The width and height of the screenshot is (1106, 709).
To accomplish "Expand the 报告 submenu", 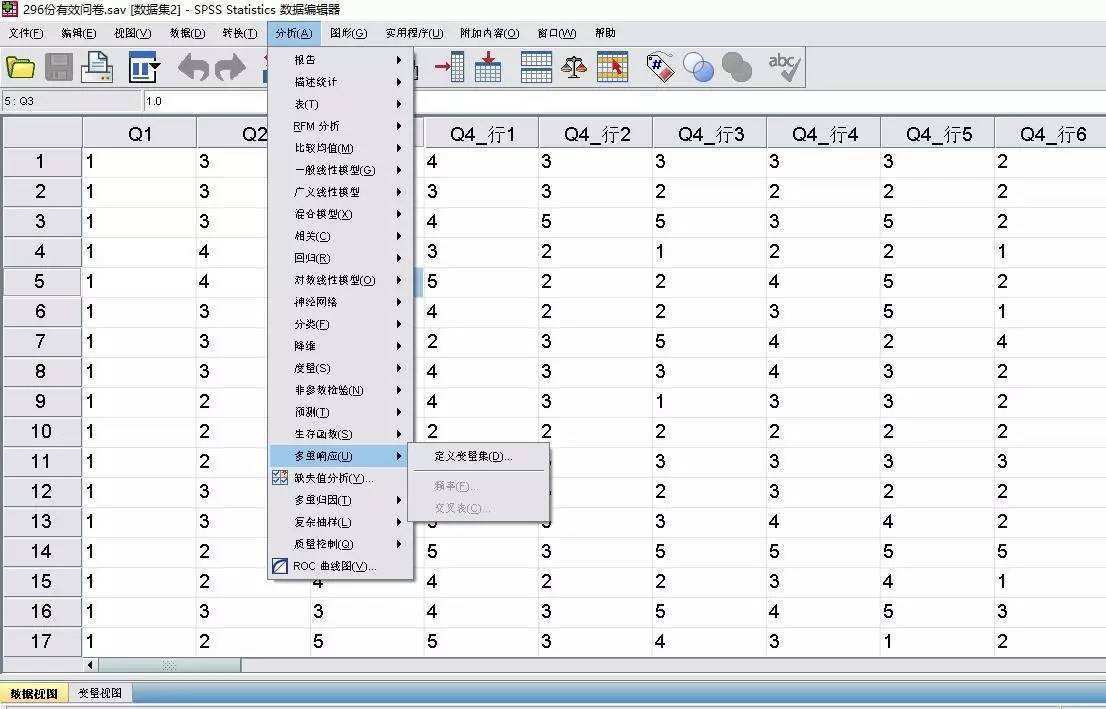I will pyautogui.click(x=340, y=60).
